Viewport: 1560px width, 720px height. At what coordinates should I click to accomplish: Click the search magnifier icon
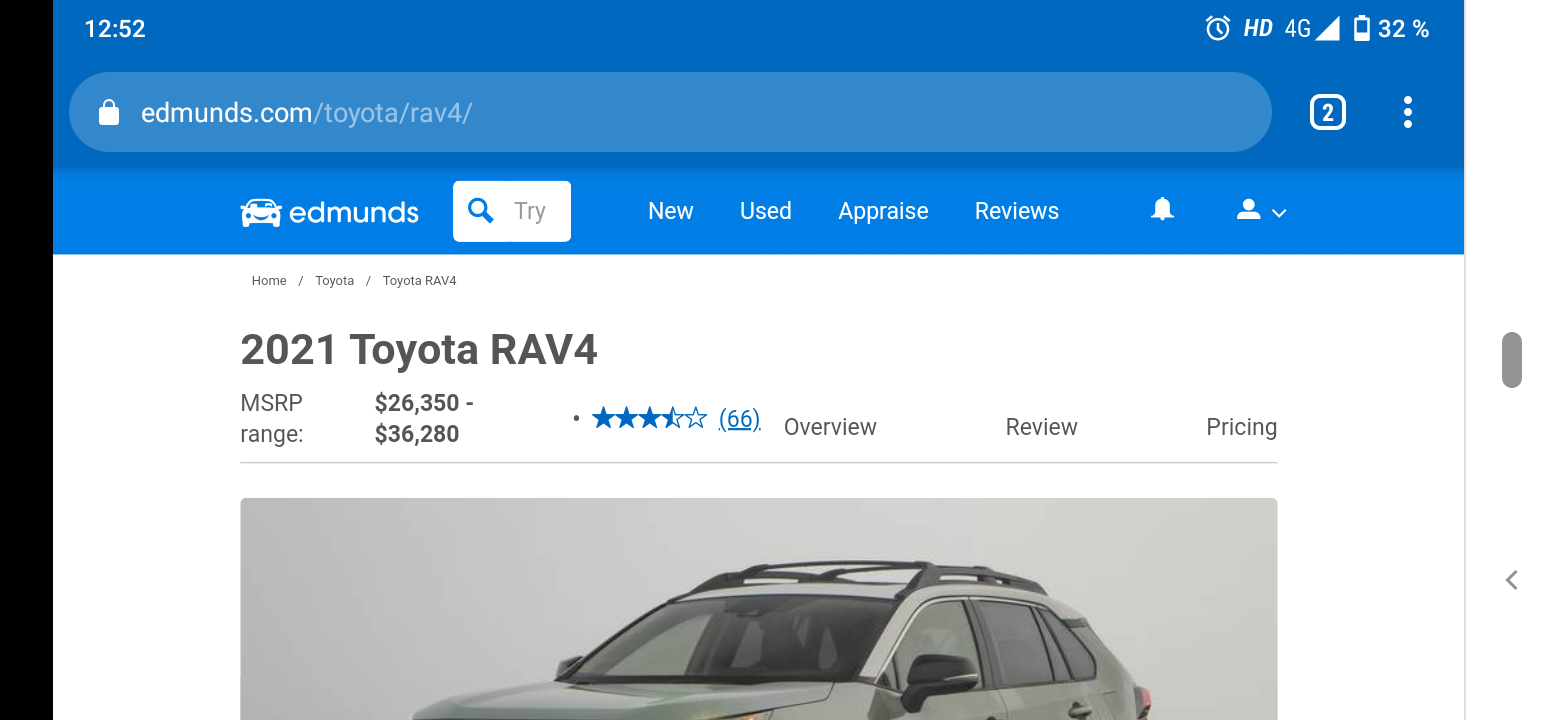(481, 211)
